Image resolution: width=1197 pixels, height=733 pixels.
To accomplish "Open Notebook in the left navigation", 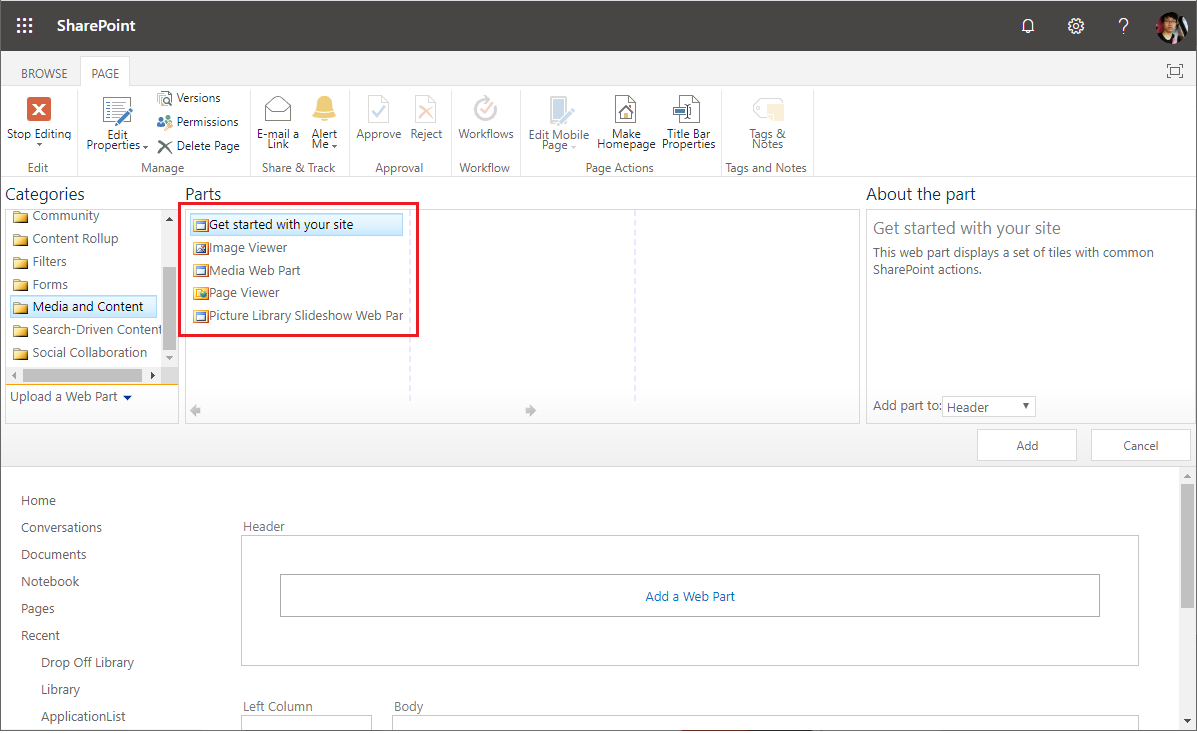I will coord(50,581).
